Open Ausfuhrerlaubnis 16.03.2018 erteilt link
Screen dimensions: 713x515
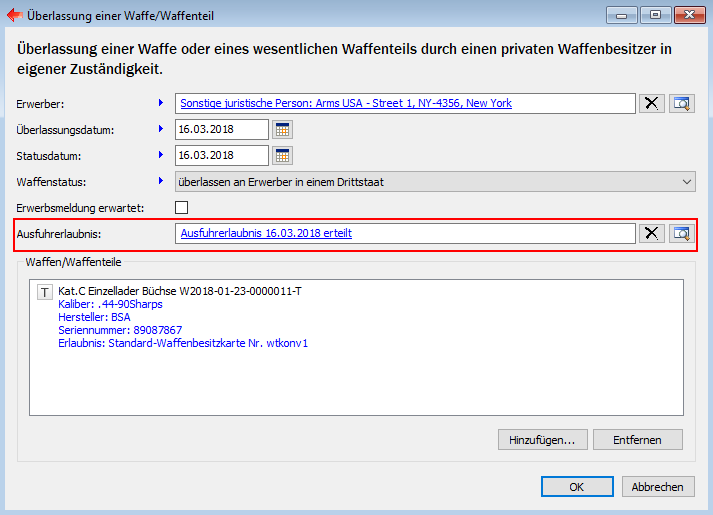(266, 233)
